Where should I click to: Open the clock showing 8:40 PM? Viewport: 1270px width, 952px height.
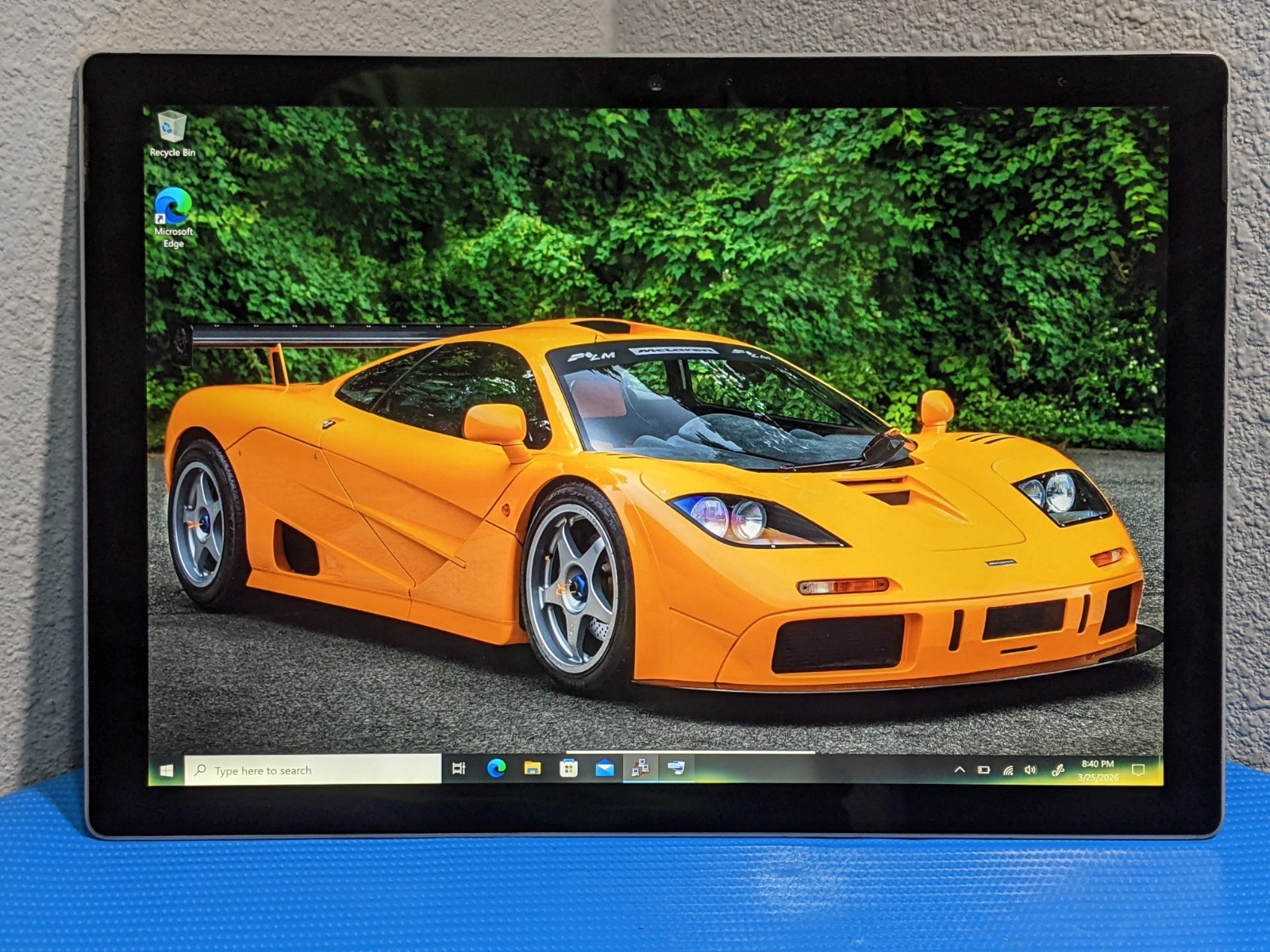[x=1098, y=770]
